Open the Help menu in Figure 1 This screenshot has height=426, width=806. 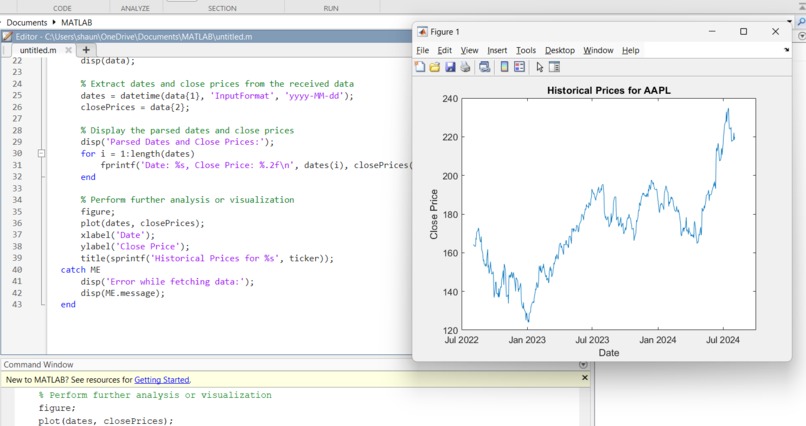coord(631,50)
